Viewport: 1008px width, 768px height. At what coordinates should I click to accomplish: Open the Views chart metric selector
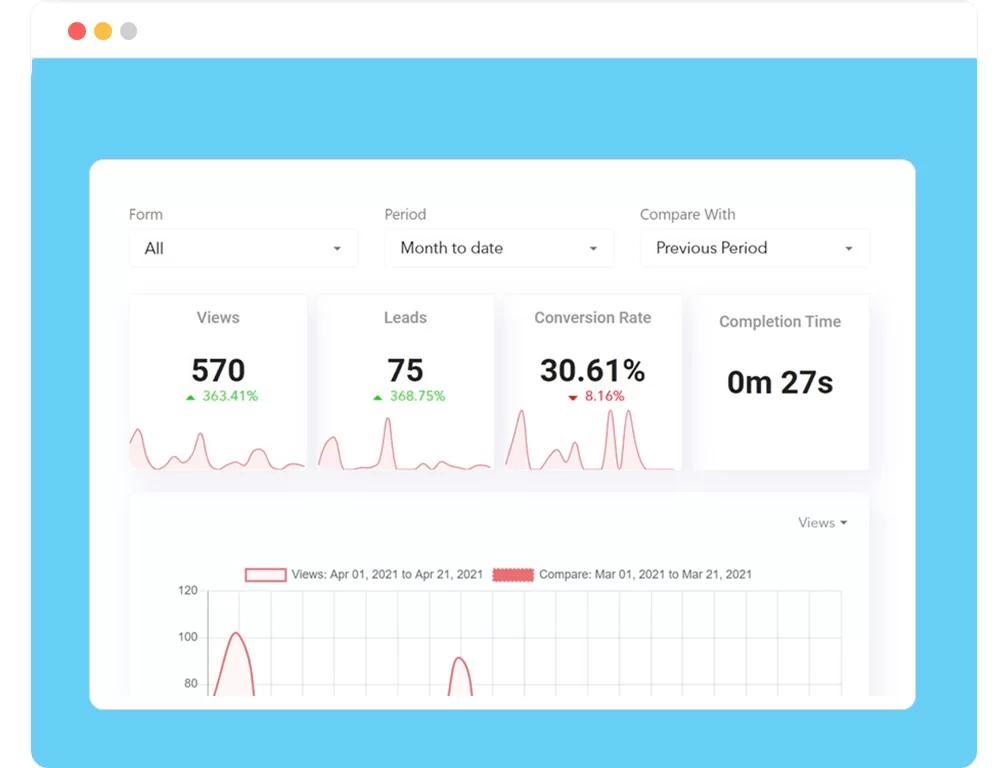click(822, 523)
